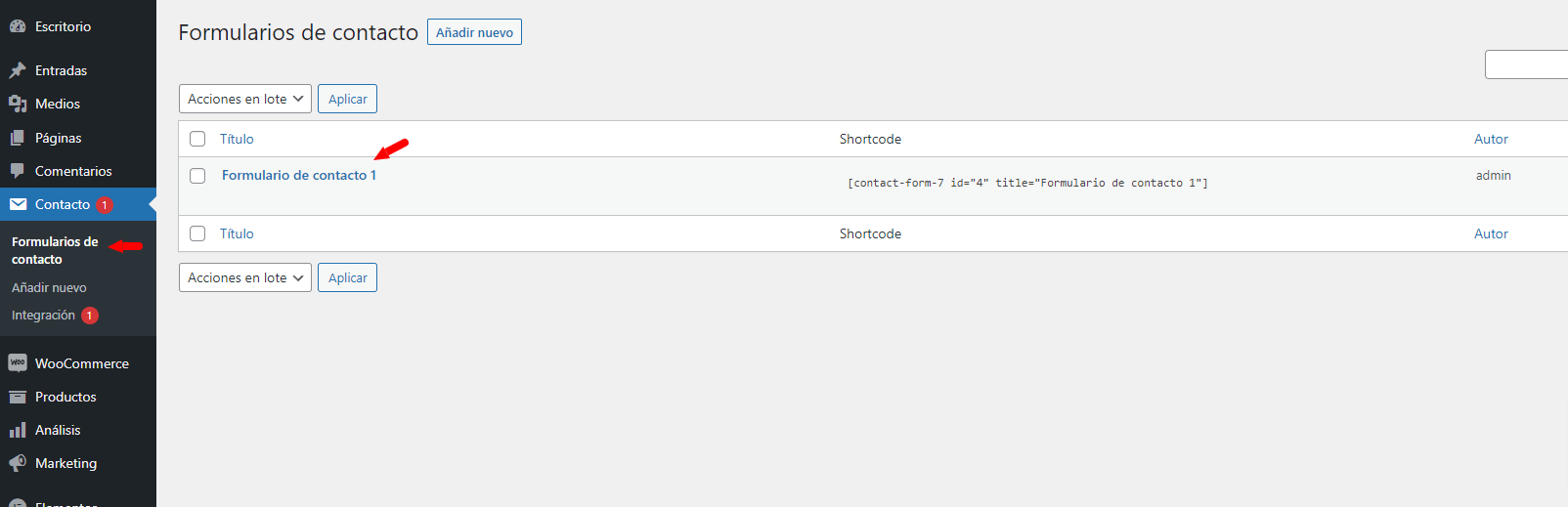Click the Contacto envelope icon
1568x507 pixels.
point(18,204)
